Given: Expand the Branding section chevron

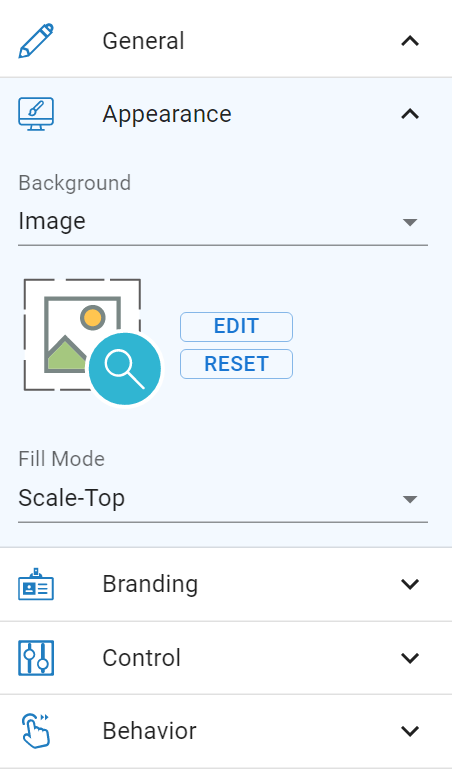Looking at the screenshot, I should click(x=410, y=584).
